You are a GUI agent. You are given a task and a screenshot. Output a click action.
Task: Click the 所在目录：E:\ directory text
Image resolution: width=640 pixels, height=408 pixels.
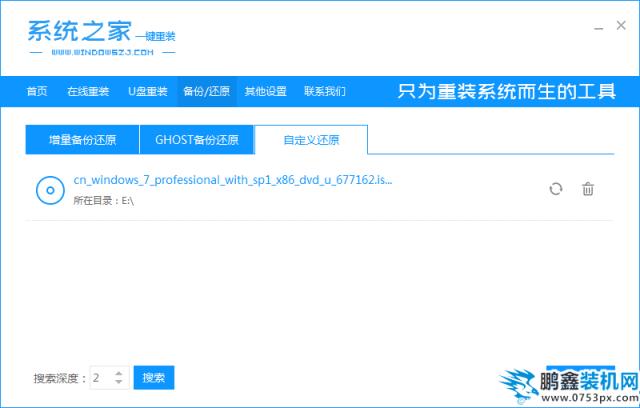coord(104,201)
